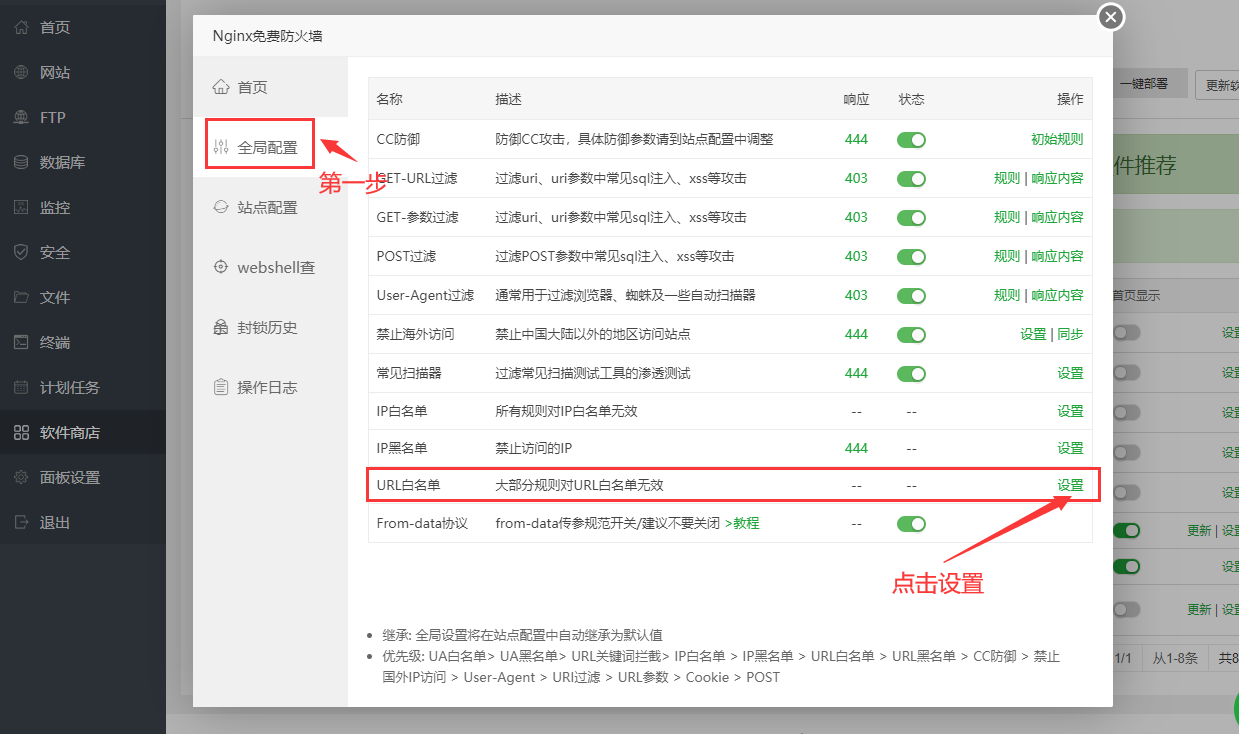
Task: Open the webshell查 tab
Action: click(x=270, y=267)
